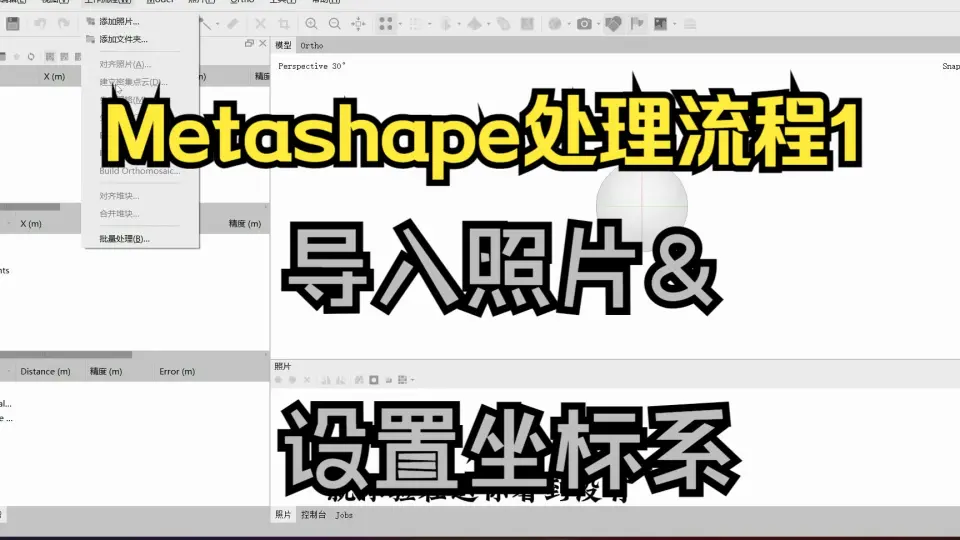Open the globe basemap dropdown arrow

(x=569, y=24)
